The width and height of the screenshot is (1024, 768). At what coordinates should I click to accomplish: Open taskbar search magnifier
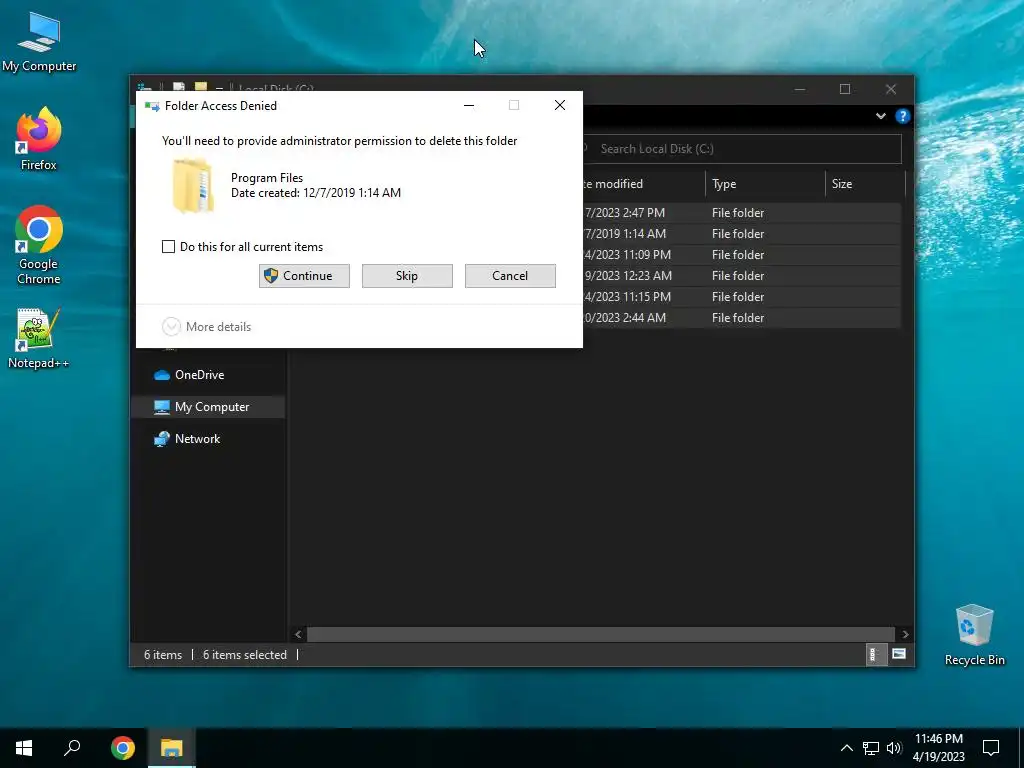pos(72,748)
